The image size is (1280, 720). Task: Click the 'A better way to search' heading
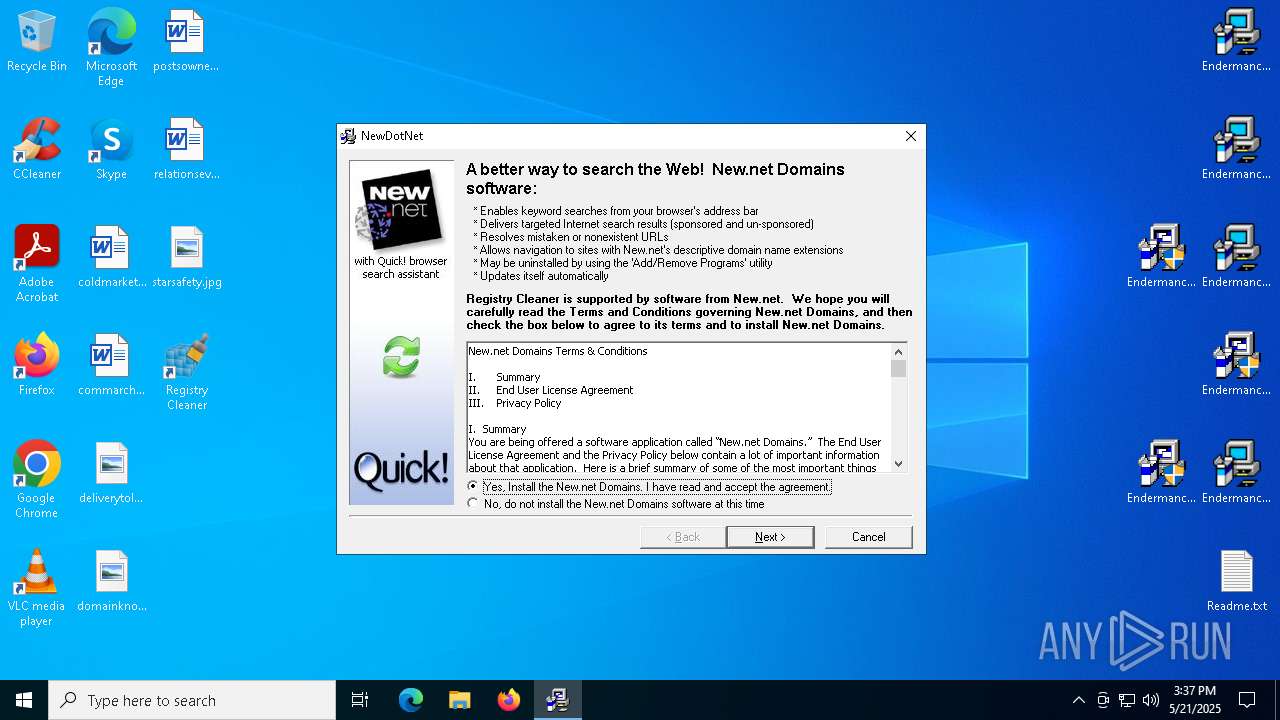coord(655,178)
